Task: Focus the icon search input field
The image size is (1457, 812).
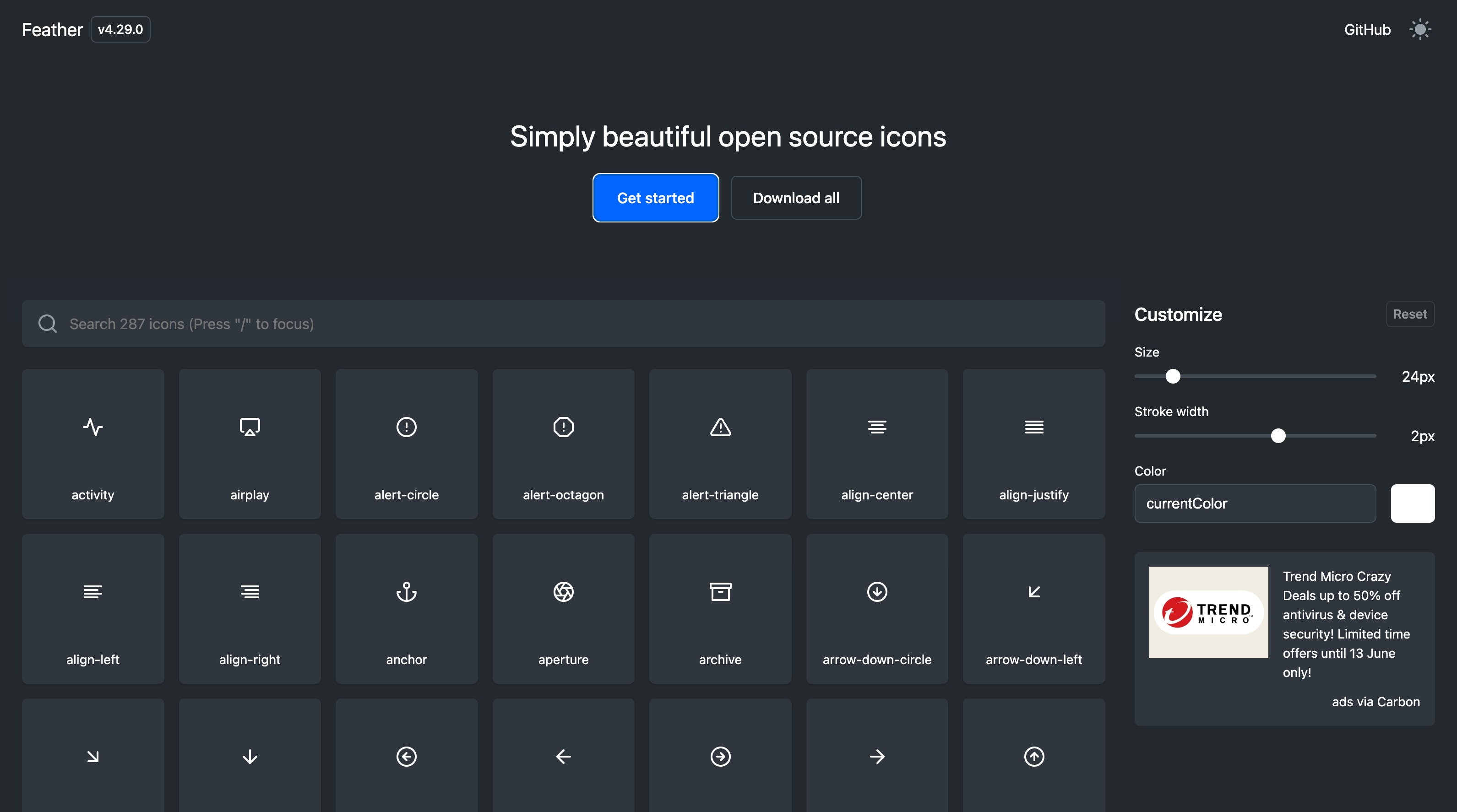Action: click(563, 323)
